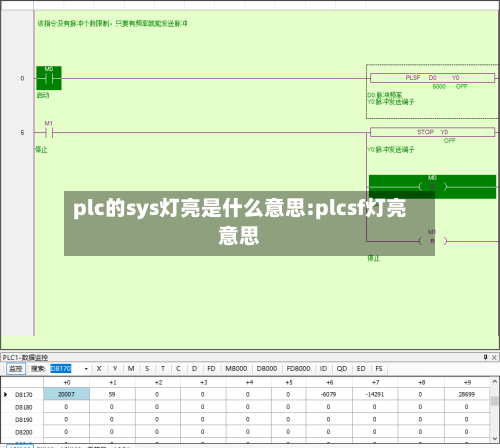Click rung number 5 in the margin

(22, 133)
